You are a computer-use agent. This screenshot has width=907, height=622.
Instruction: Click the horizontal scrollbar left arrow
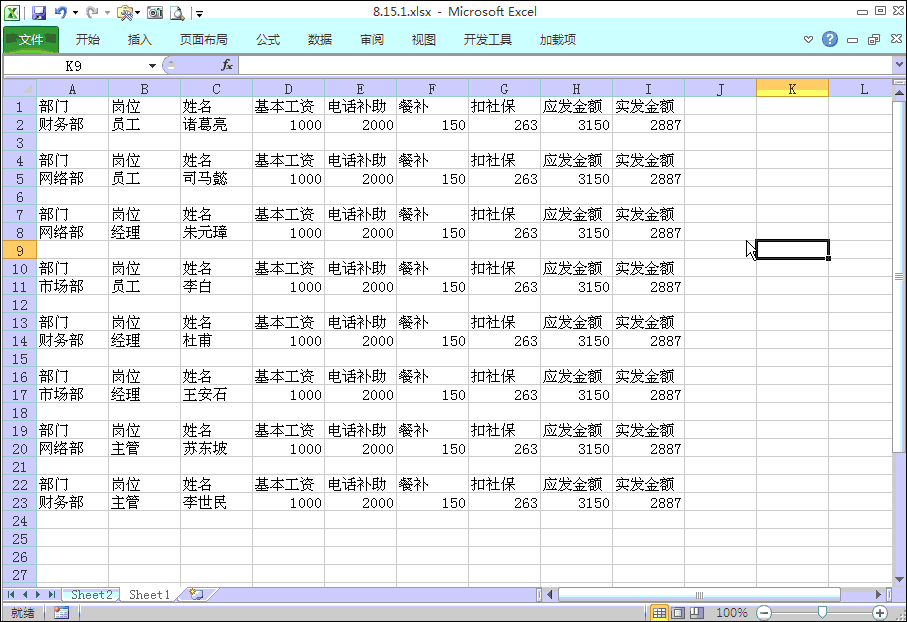pyautogui.click(x=550, y=594)
